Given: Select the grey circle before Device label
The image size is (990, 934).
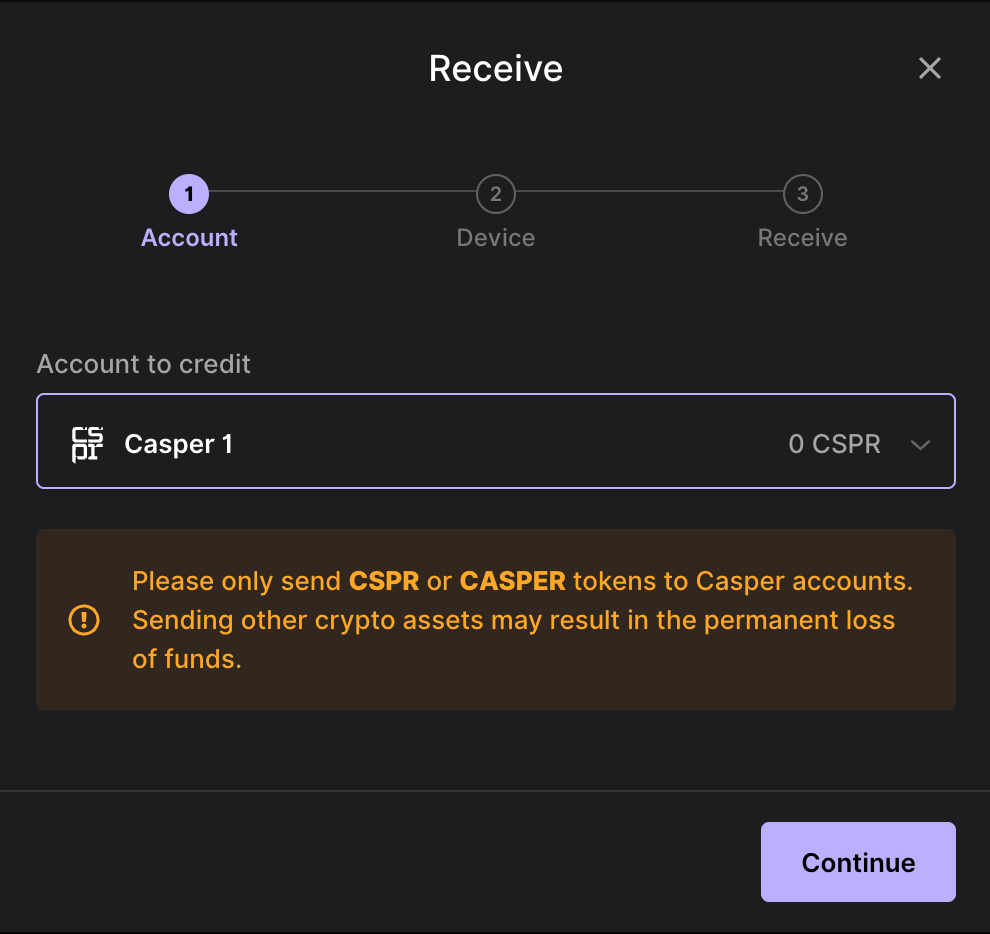Looking at the screenshot, I should tap(495, 194).
